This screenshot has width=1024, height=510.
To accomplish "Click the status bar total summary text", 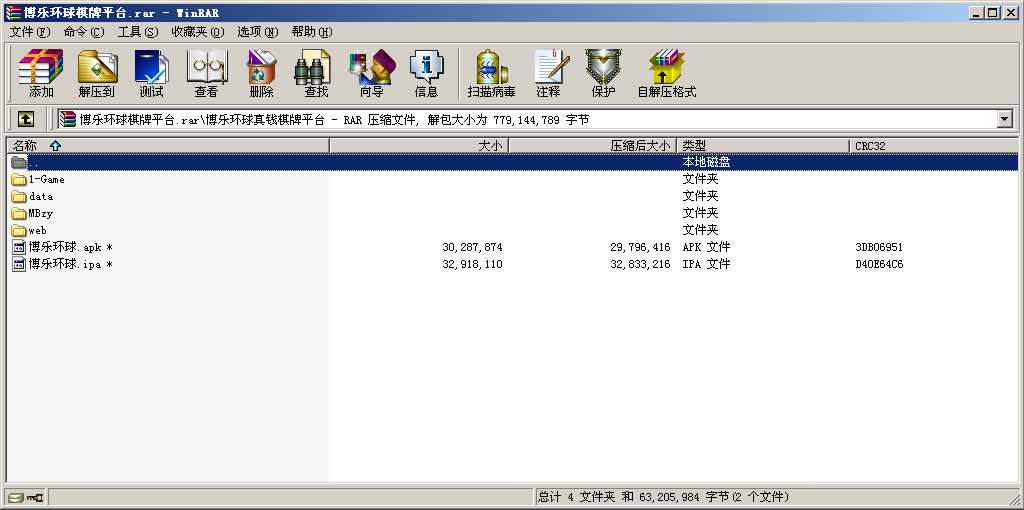I will [x=663, y=498].
